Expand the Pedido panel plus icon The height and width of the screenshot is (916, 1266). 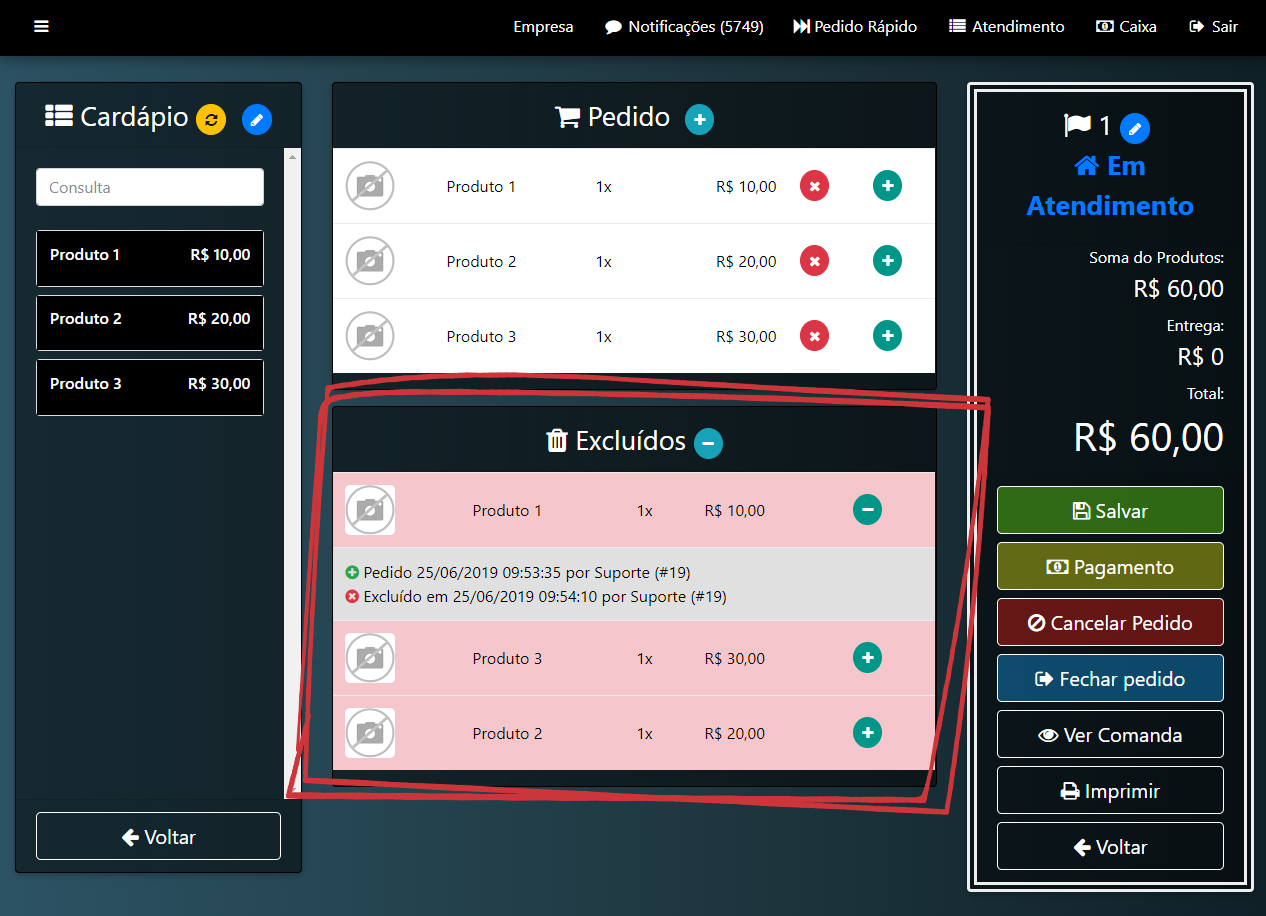coord(699,120)
